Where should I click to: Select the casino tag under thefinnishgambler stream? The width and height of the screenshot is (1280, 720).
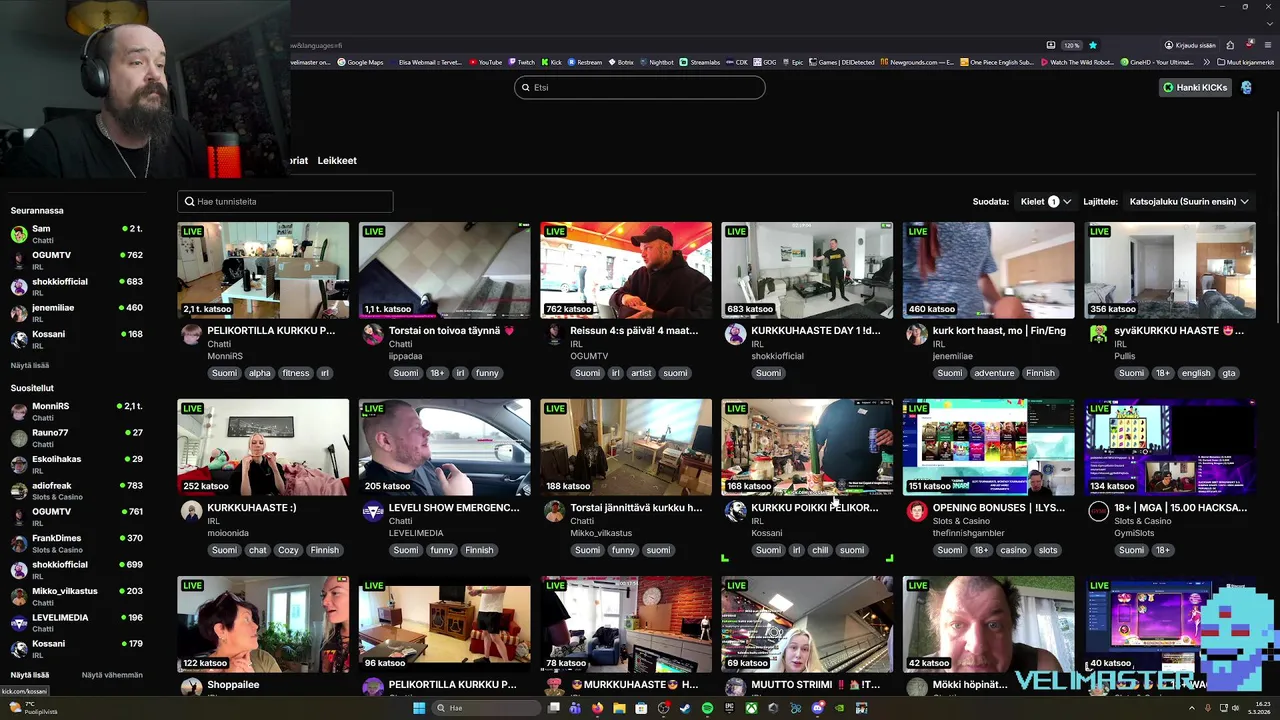(1013, 550)
